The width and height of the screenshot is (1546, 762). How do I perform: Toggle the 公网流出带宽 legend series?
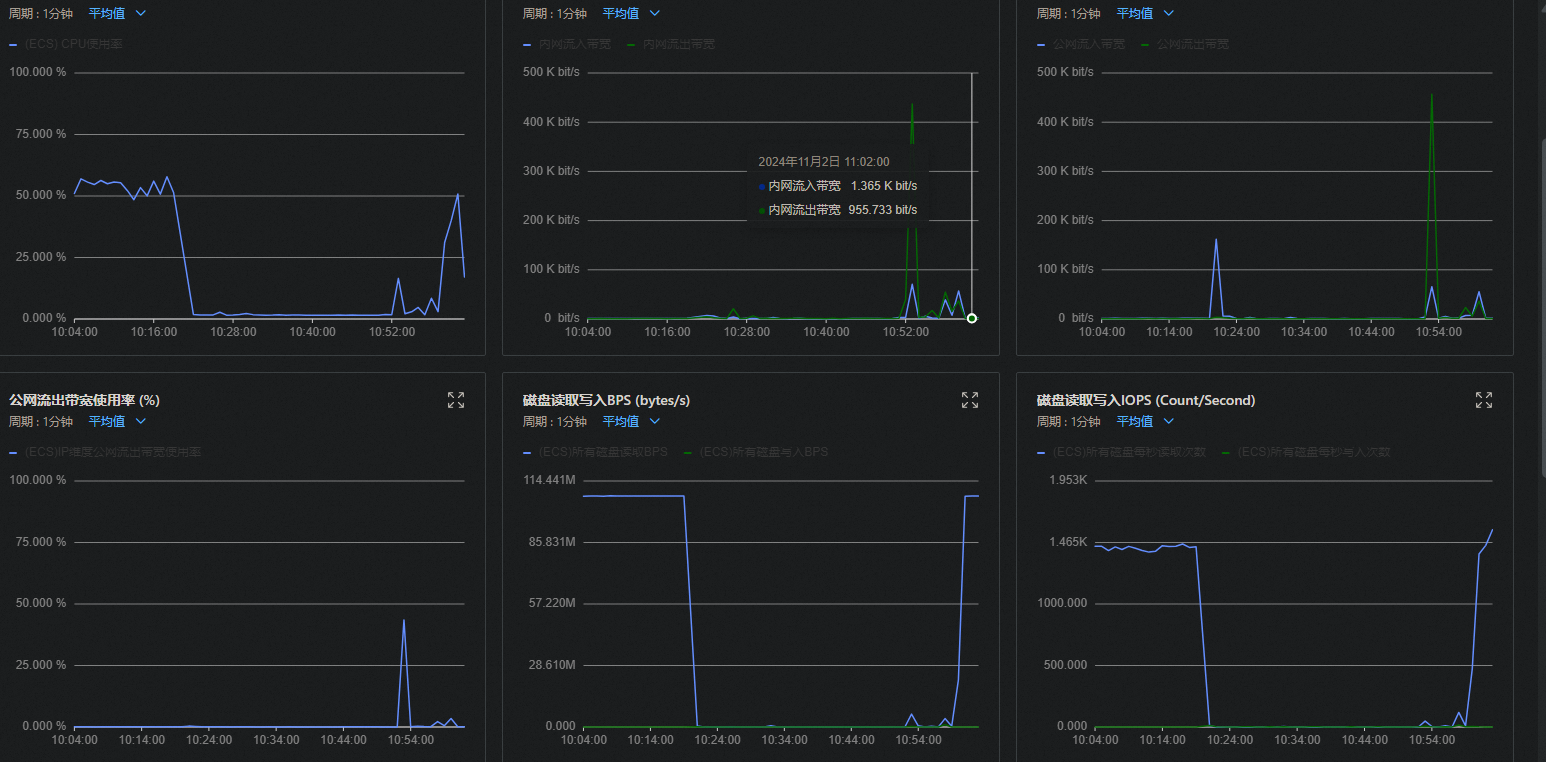pos(1184,44)
